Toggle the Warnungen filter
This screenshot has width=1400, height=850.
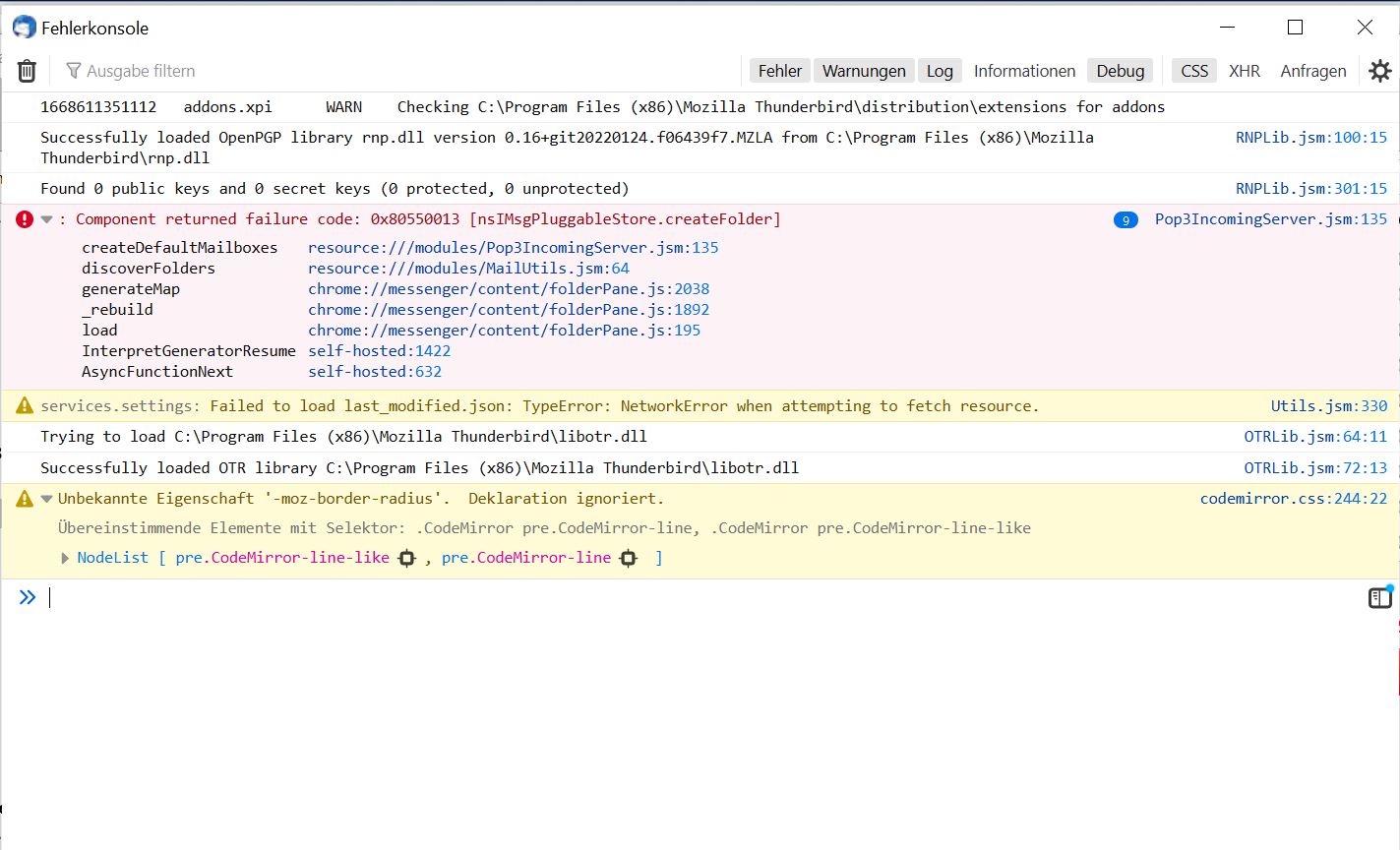click(864, 71)
